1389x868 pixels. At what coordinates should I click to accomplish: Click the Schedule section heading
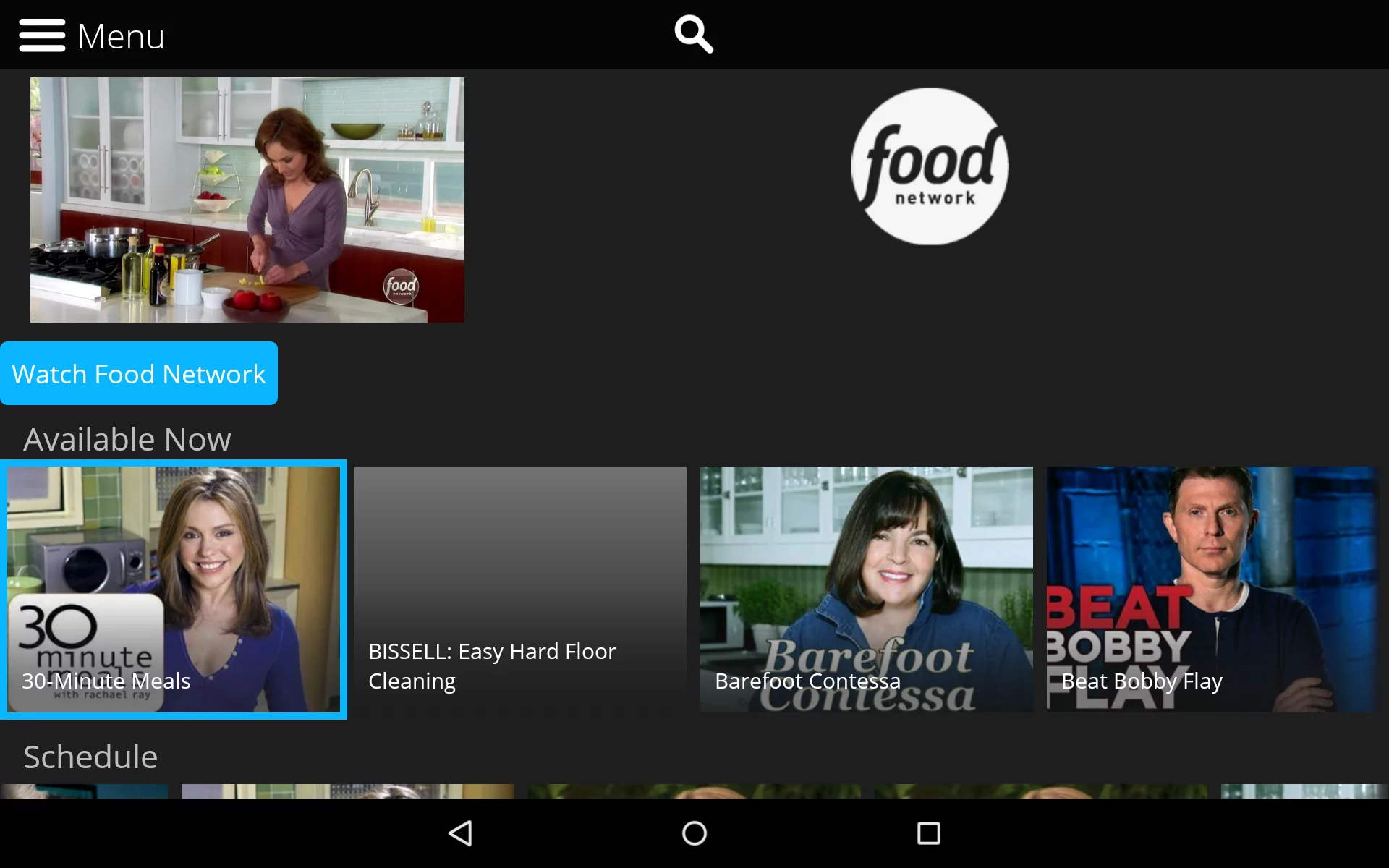tap(90, 757)
